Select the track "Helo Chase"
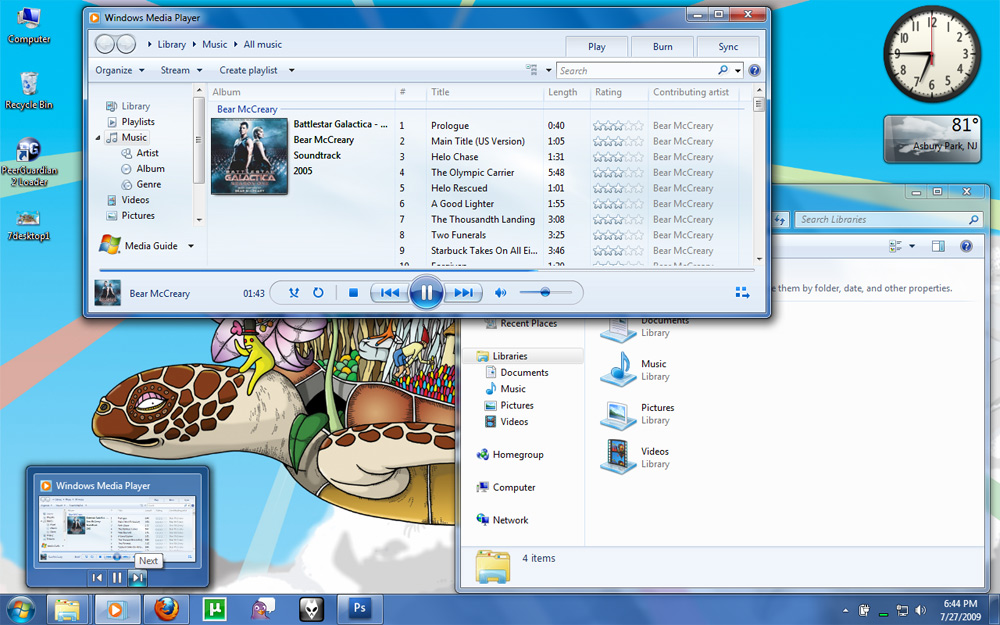Screen dimensions: 1000x625 [455, 156]
